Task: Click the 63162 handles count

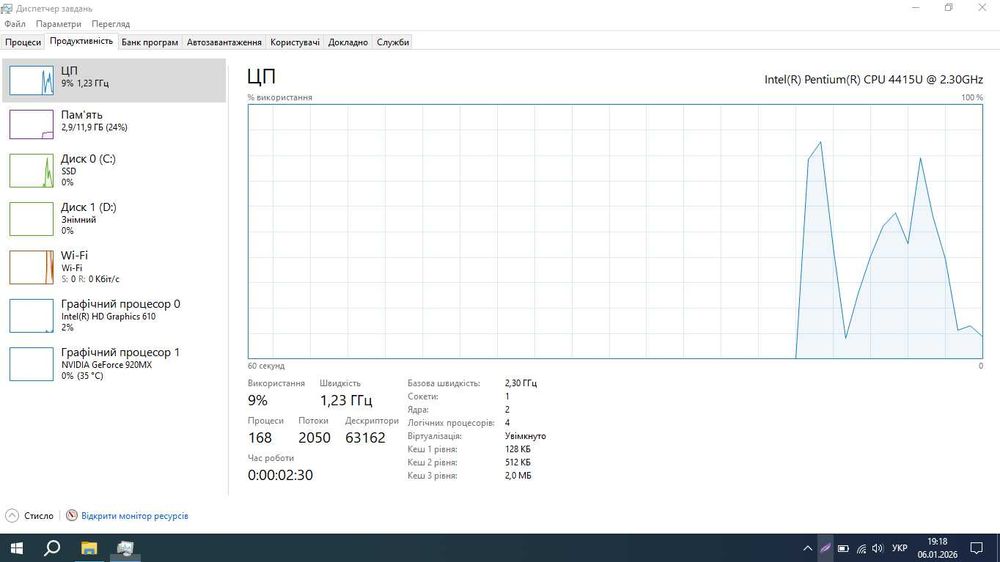Action: coord(365,438)
